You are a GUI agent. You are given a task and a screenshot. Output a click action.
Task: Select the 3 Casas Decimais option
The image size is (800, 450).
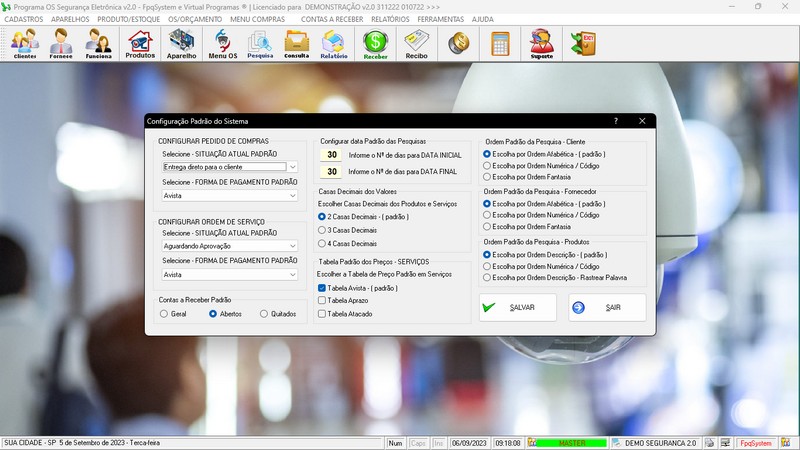(322, 229)
